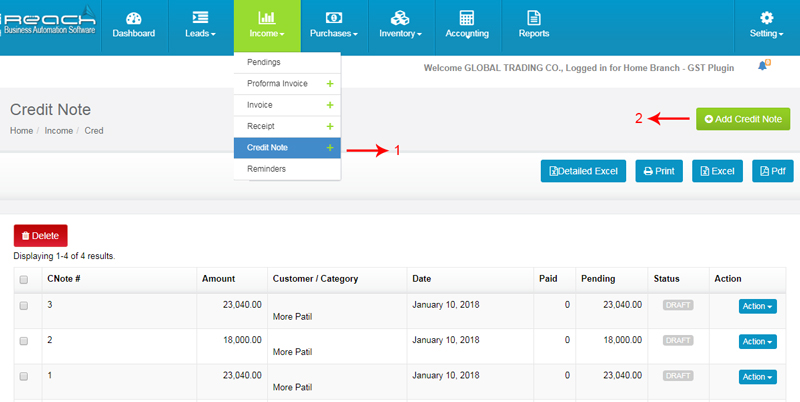
Task: Go to Income breadcrumb link
Action: tap(59, 131)
